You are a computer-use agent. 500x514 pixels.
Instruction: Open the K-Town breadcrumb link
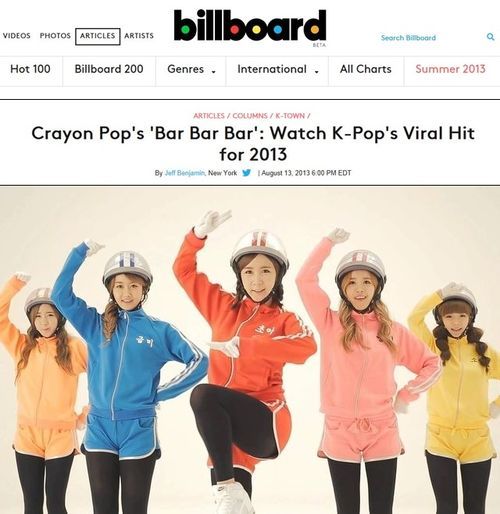click(x=290, y=116)
